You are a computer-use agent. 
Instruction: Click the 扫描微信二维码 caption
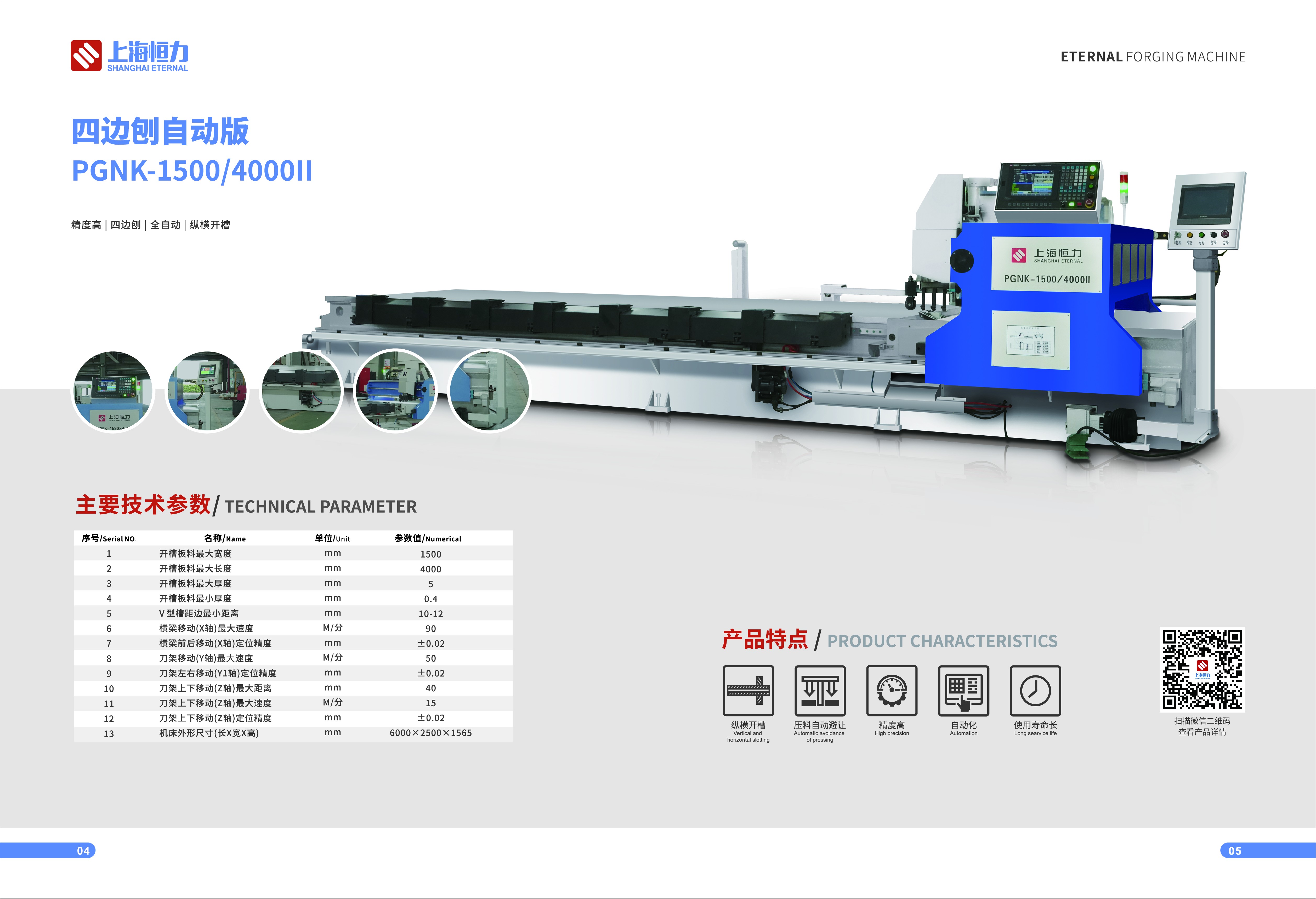coord(1202,721)
